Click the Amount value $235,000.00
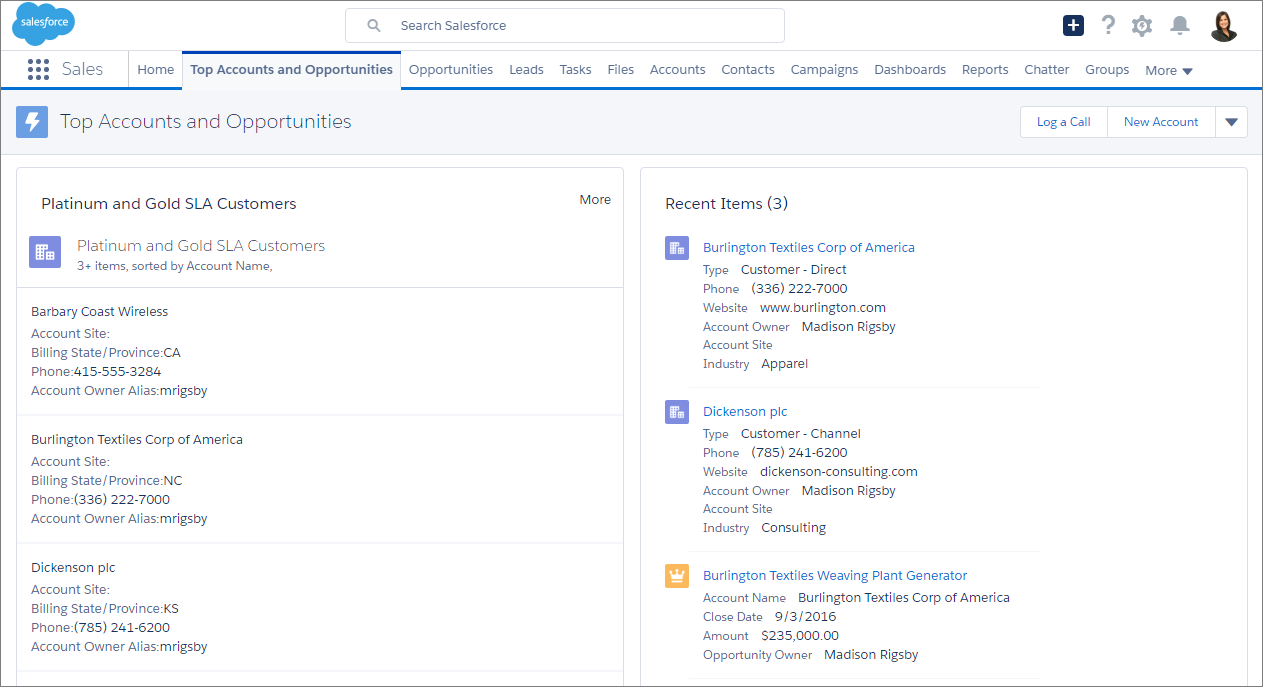Image resolution: width=1263 pixels, height=687 pixels. point(800,636)
